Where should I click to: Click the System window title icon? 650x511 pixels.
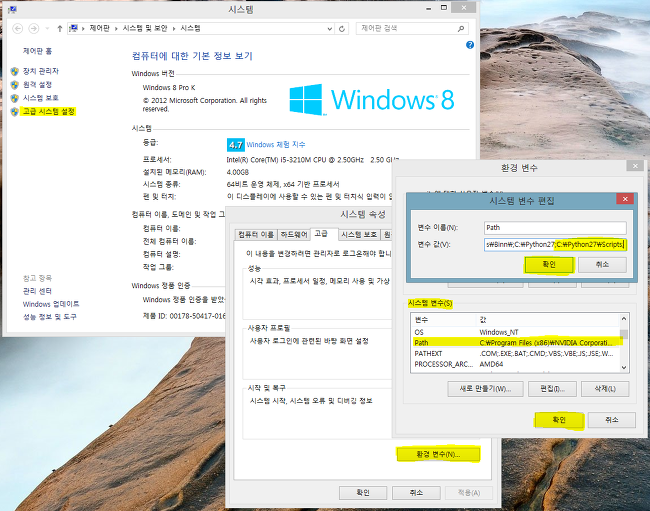(12, 10)
